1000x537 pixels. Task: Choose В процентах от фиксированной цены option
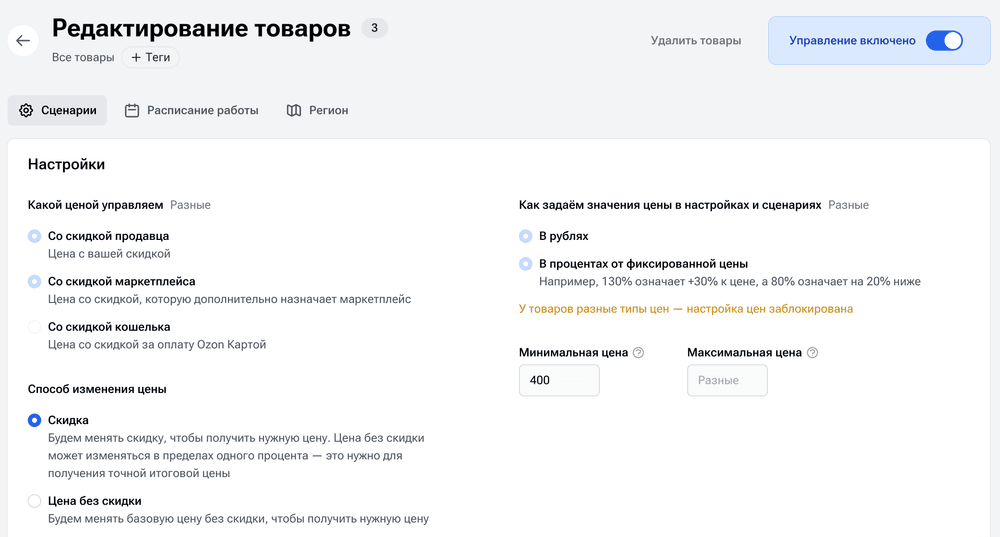click(526, 263)
